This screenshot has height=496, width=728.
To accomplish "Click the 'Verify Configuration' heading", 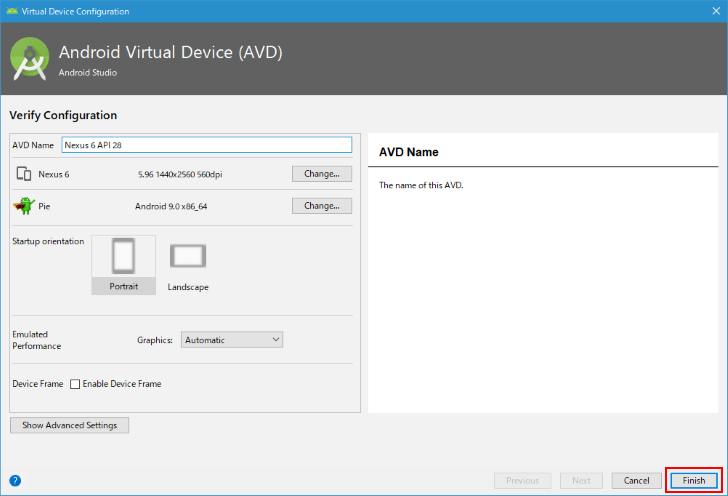I will point(63,115).
